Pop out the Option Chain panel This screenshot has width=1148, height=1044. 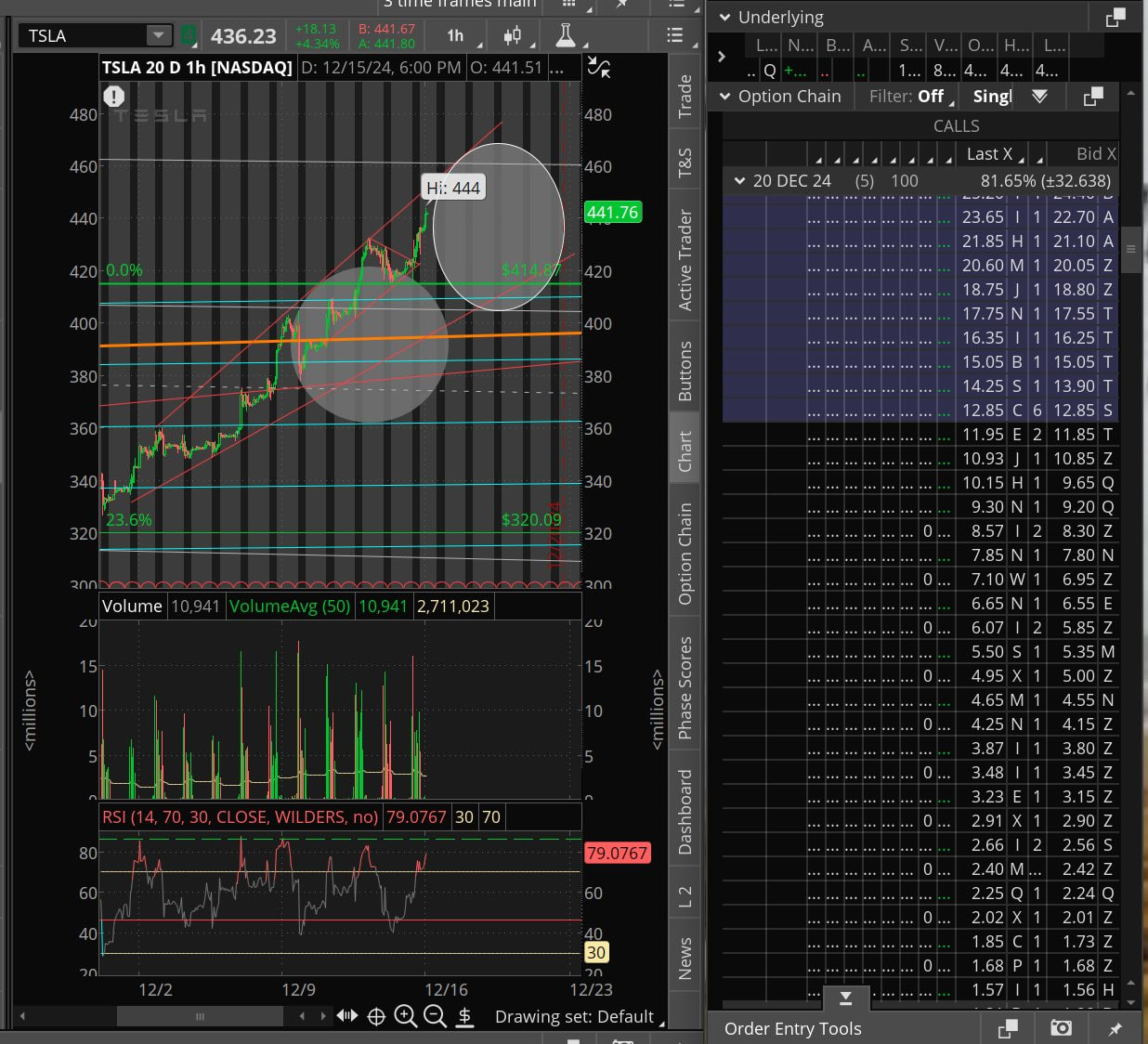point(1093,97)
